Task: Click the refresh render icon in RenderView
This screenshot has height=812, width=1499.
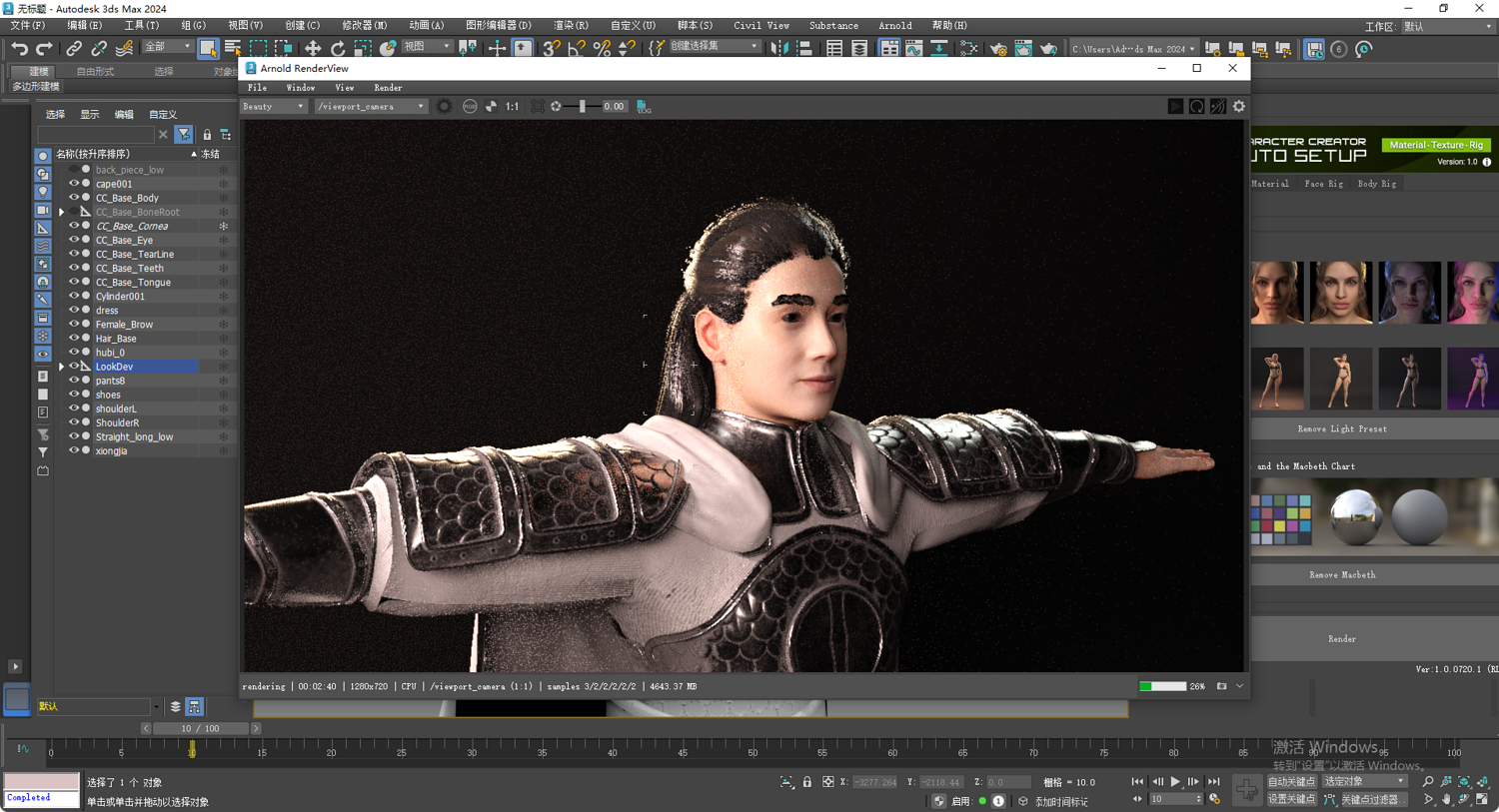Action: tap(1196, 106)
